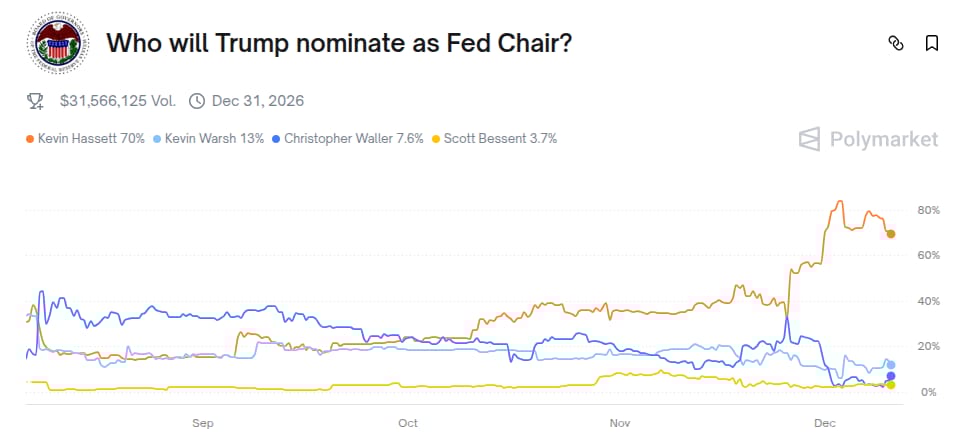This screenshot has width=955, height=435.
Task: Click the clock icon near end date
Action: [x=196, y=100]
